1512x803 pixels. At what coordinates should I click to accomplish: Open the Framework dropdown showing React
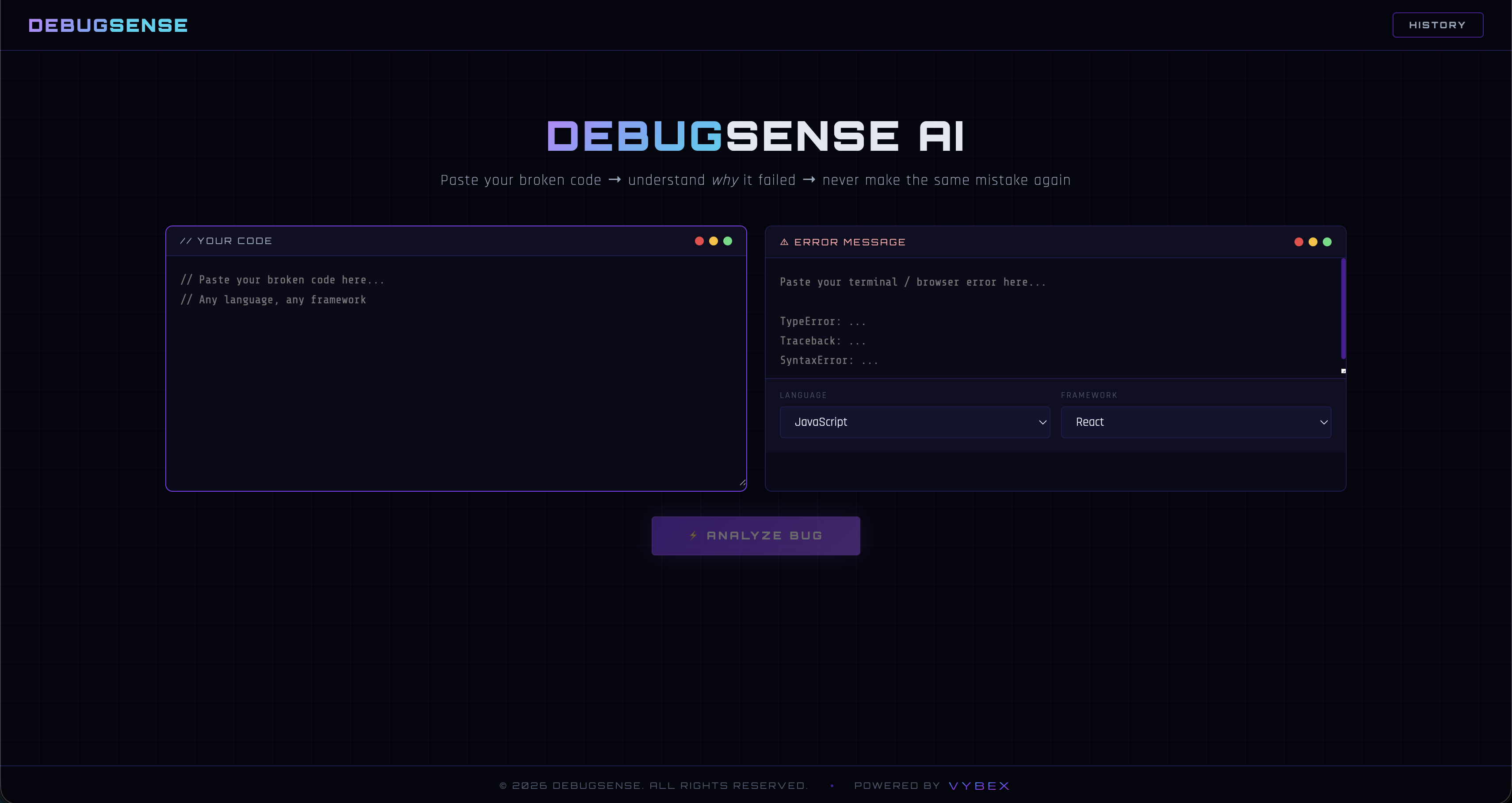[1195, 422]
